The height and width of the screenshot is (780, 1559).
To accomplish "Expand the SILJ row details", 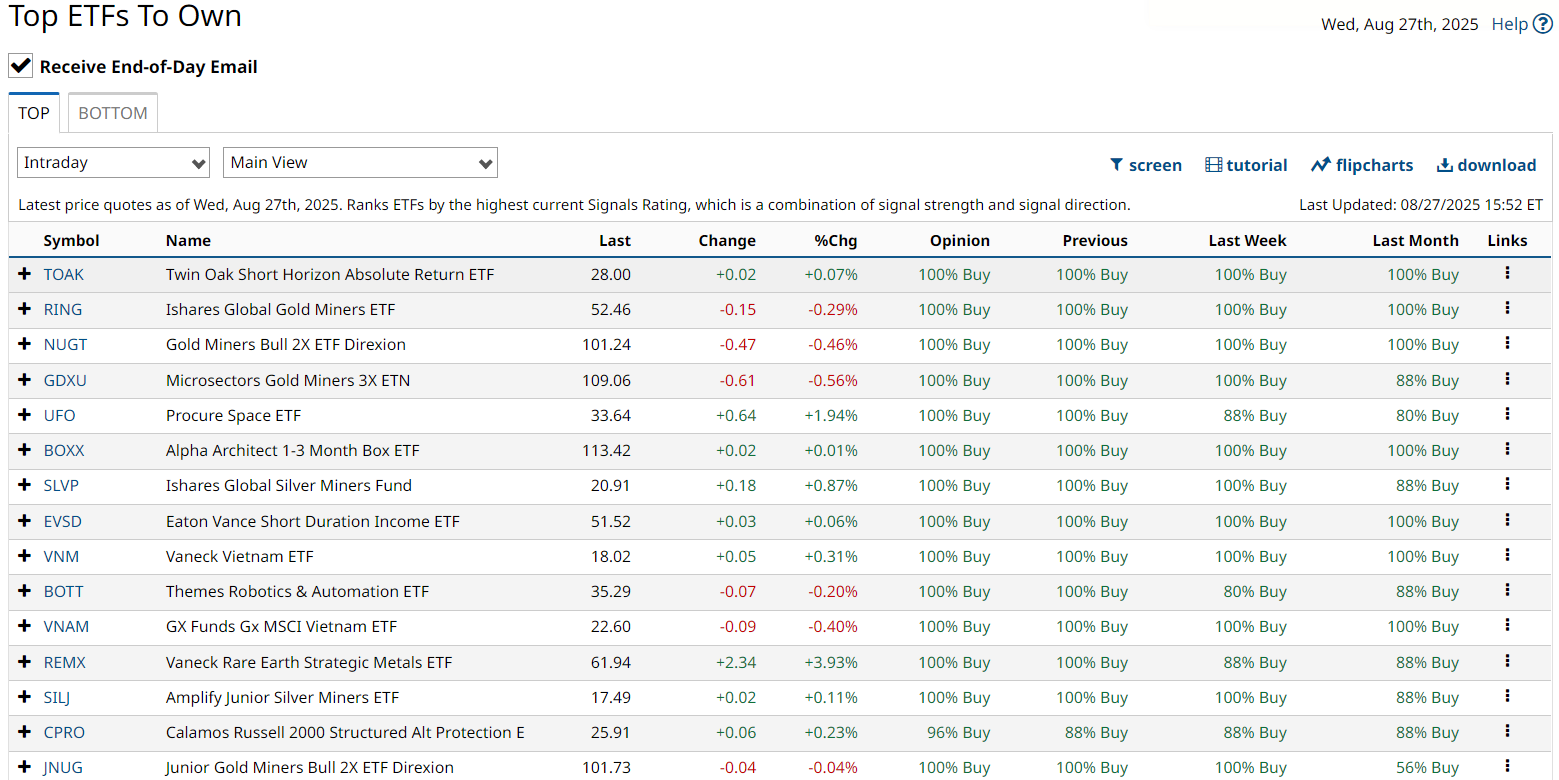I will point(25,697).
